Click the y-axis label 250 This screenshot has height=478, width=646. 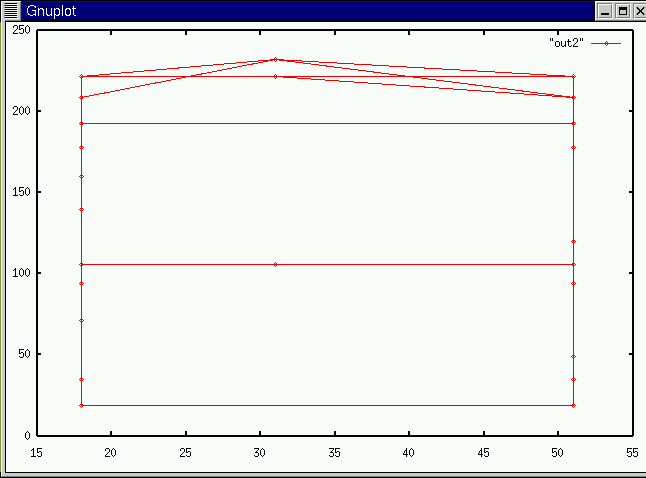tap(21, 30)
